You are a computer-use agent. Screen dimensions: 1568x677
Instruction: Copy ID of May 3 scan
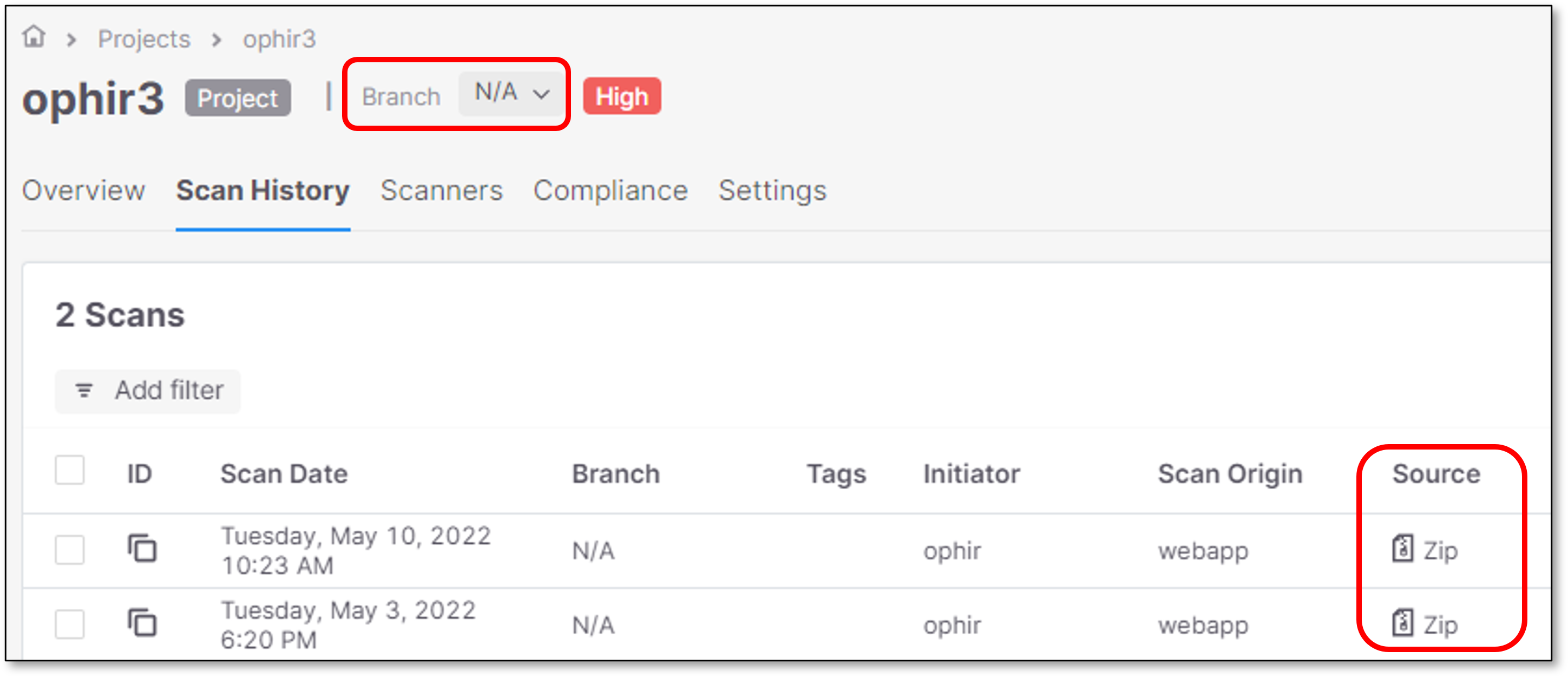pyautogui.click(x=142, y=623)
